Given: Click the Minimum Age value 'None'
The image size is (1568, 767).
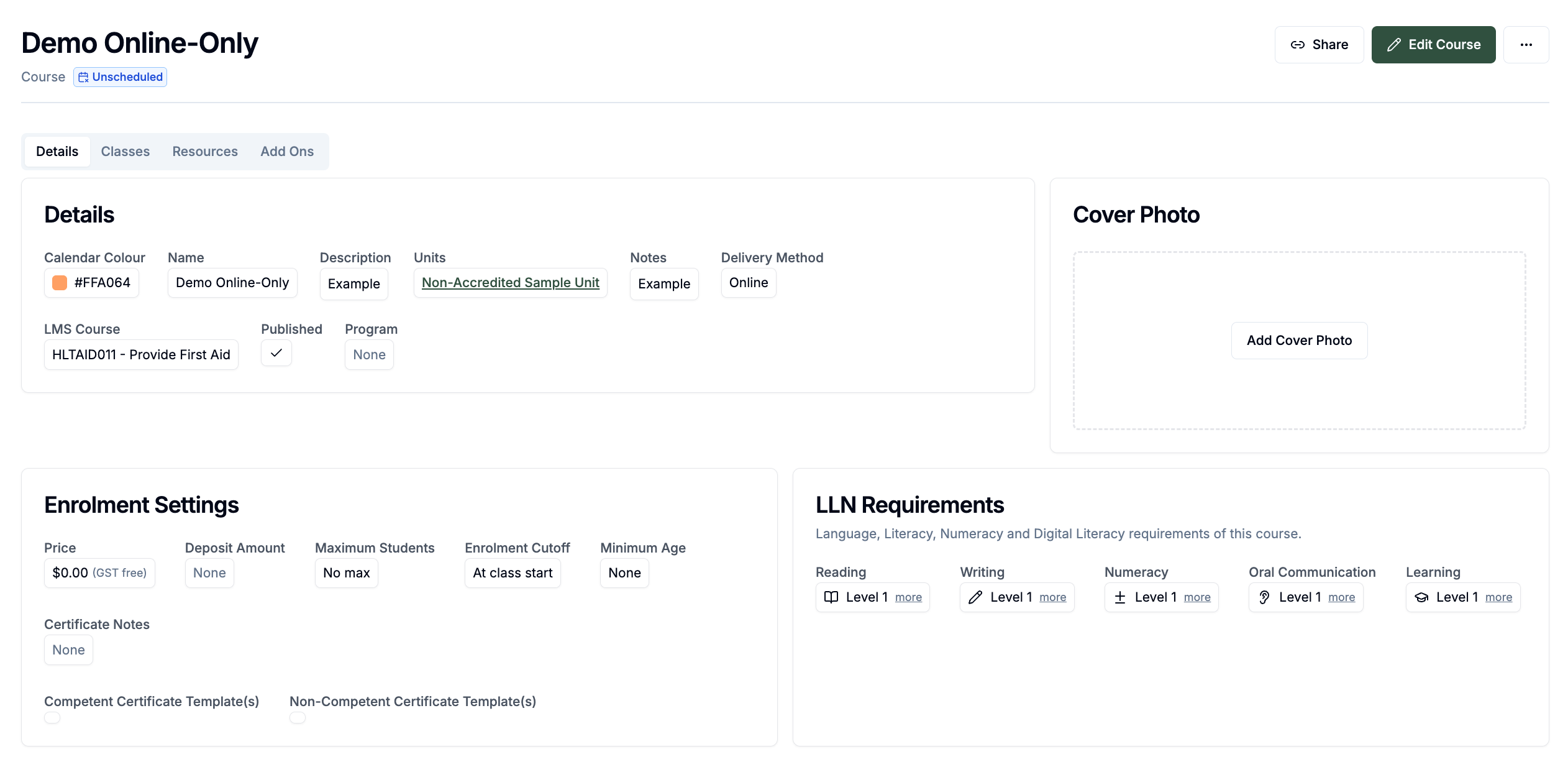Looking at the screenshot, I should point(624,573).
